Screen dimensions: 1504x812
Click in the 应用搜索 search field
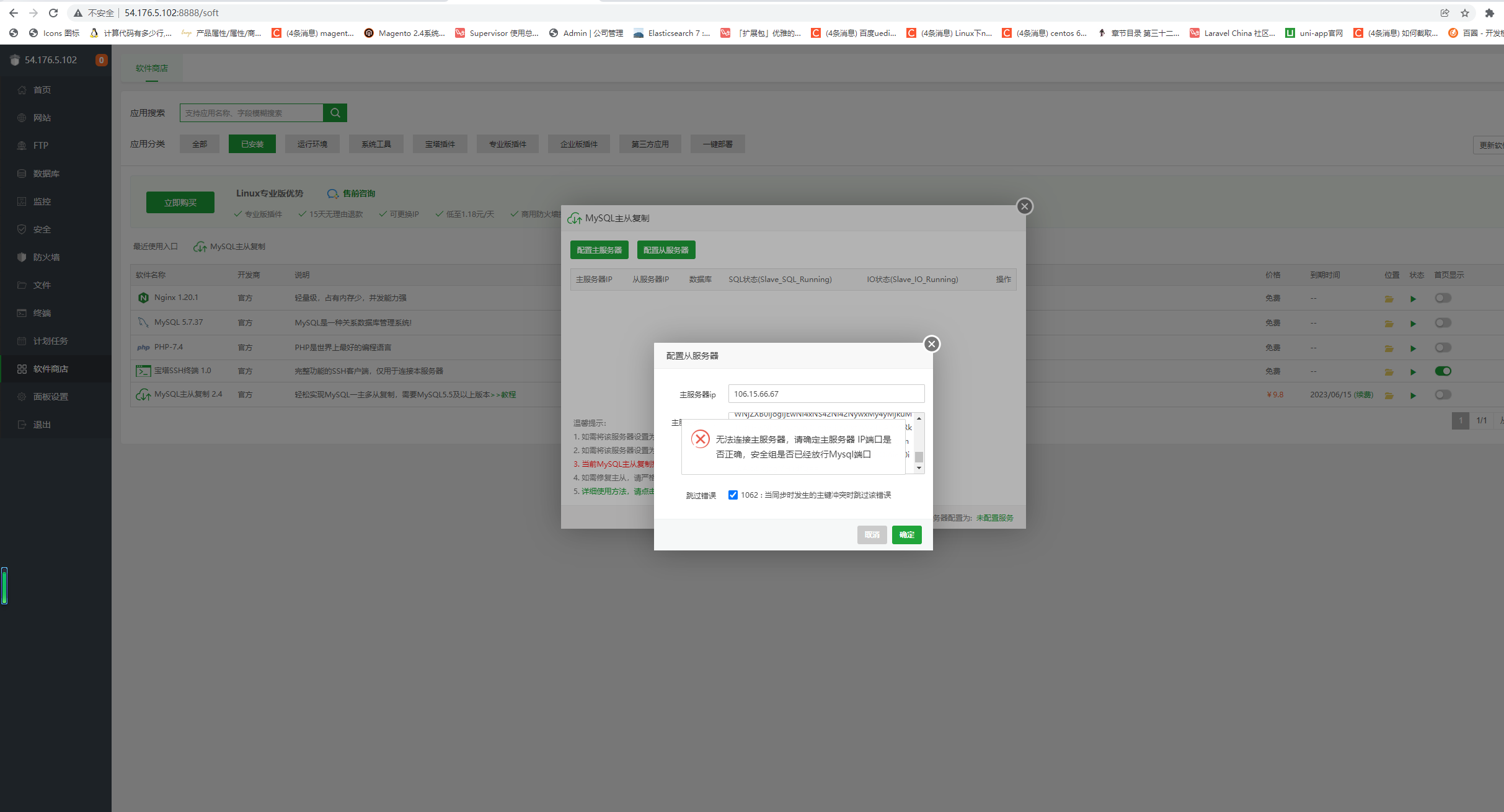coord(252,113)
